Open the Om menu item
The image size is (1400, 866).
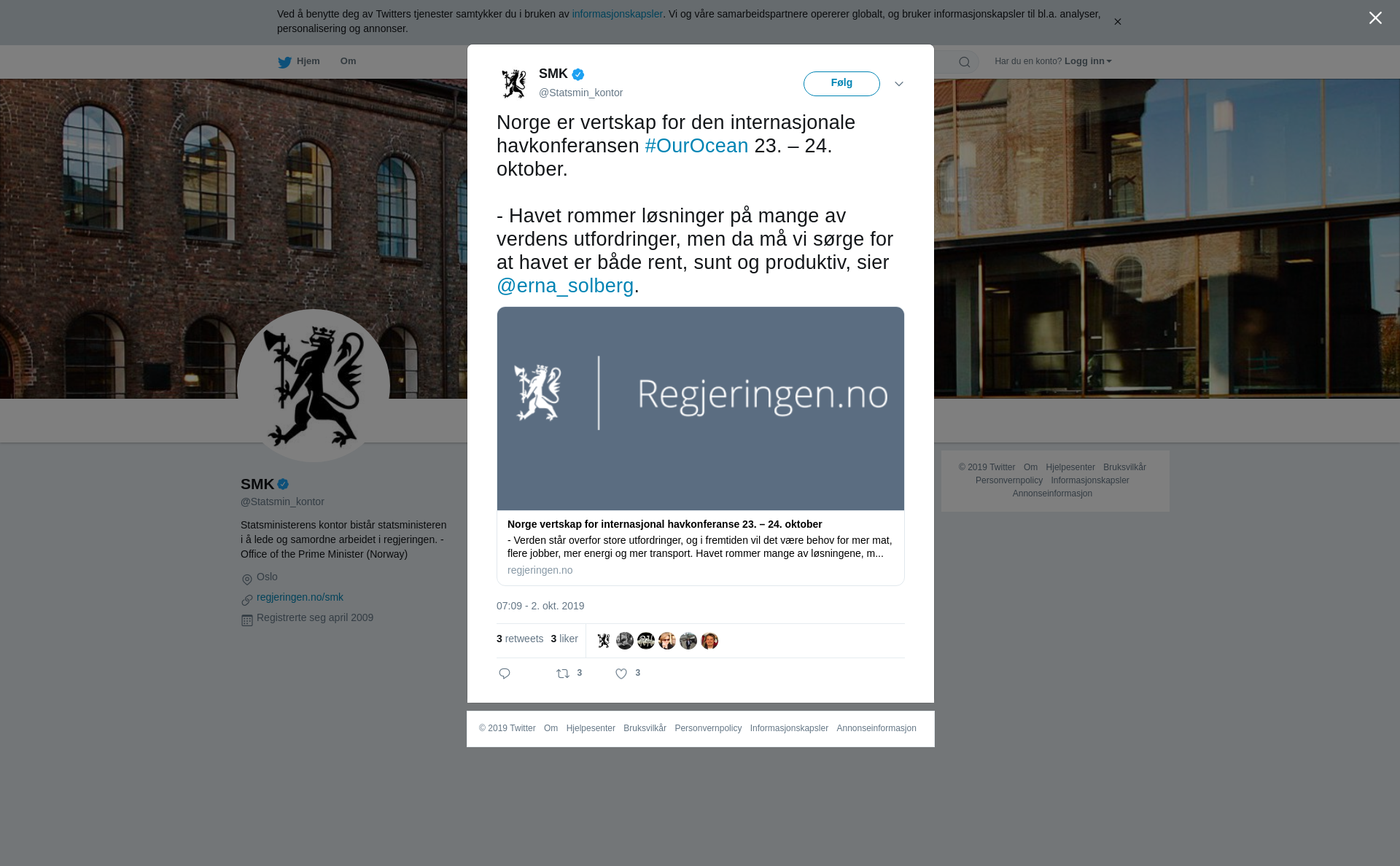coord(348,61)
